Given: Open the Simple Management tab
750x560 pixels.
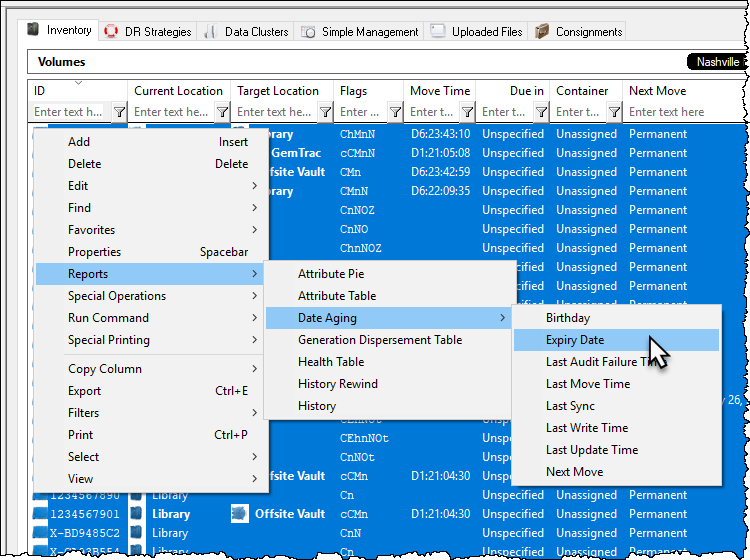Looking at the screenshot, I should coord(360,32).
